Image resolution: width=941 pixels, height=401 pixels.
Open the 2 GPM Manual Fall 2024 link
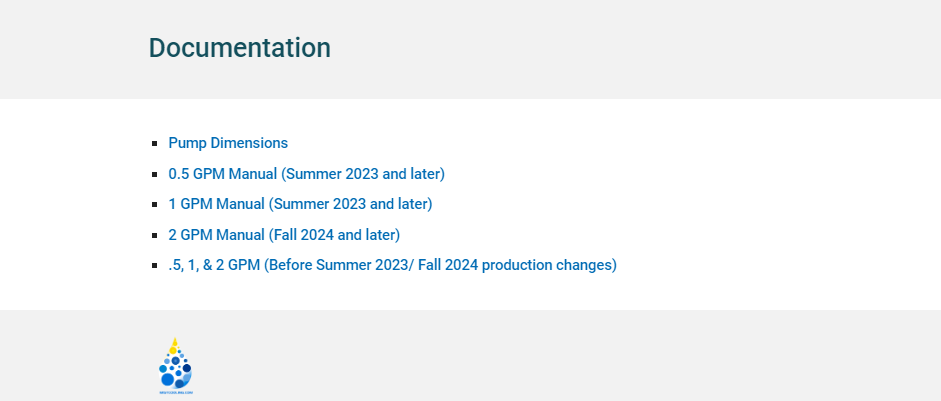(x=284, y=235)
